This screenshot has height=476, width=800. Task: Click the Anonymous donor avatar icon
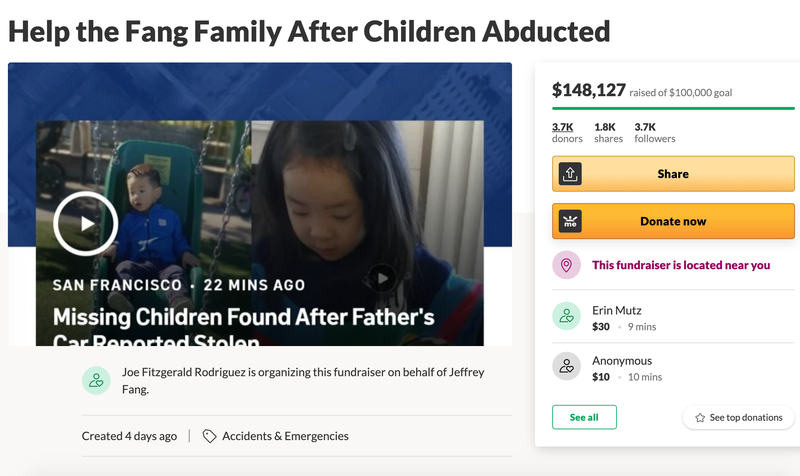(567, 367)
